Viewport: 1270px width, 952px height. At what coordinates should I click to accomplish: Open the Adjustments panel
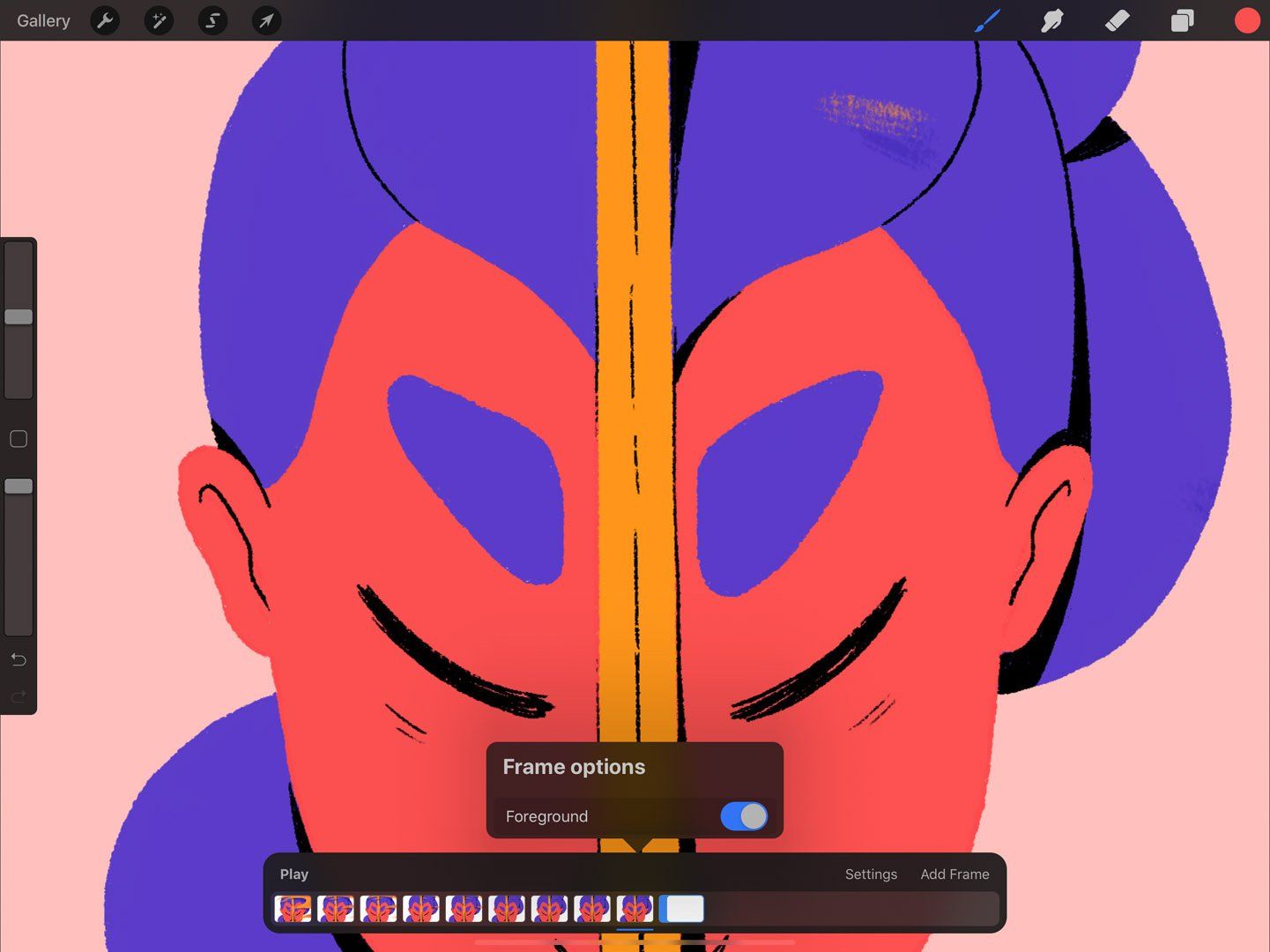pyautogui.click(x=159, y=20)
